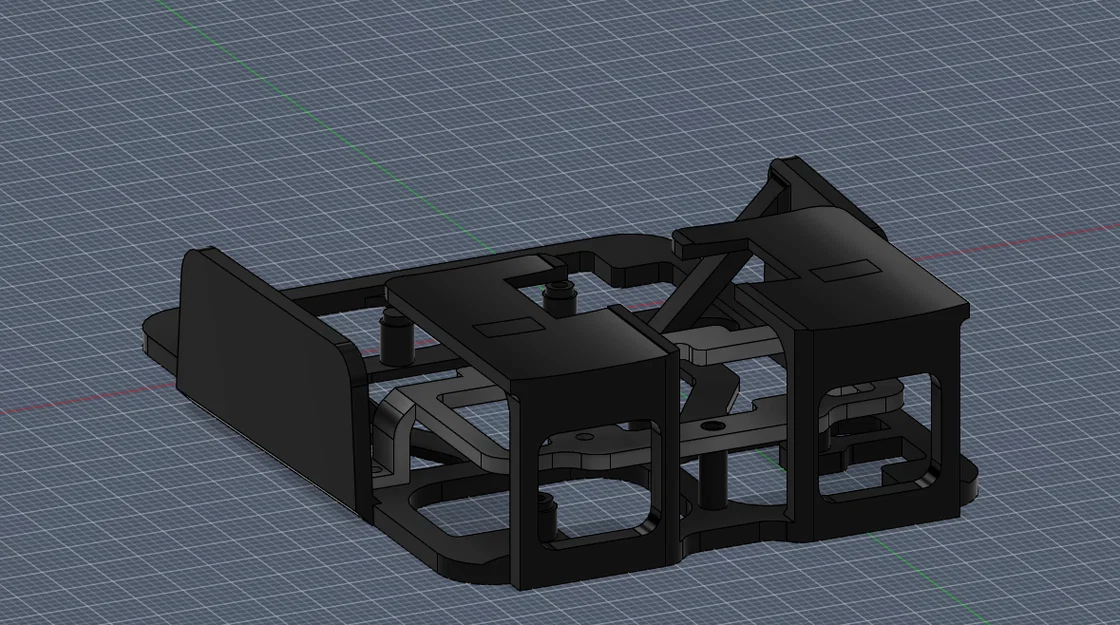Select the small rectangular recess atop right bracket
Image resolution: width=1120 pixels, height=625 pixels.
[x=844, y=271]
